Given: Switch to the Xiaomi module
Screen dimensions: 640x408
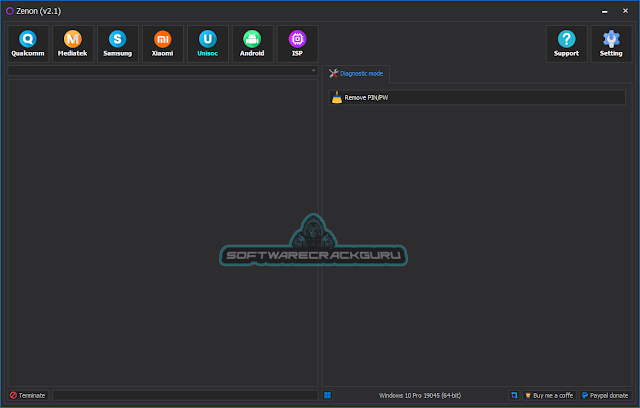Looking at the screenshot, I should pyautogui.click(x=162, y=44).
